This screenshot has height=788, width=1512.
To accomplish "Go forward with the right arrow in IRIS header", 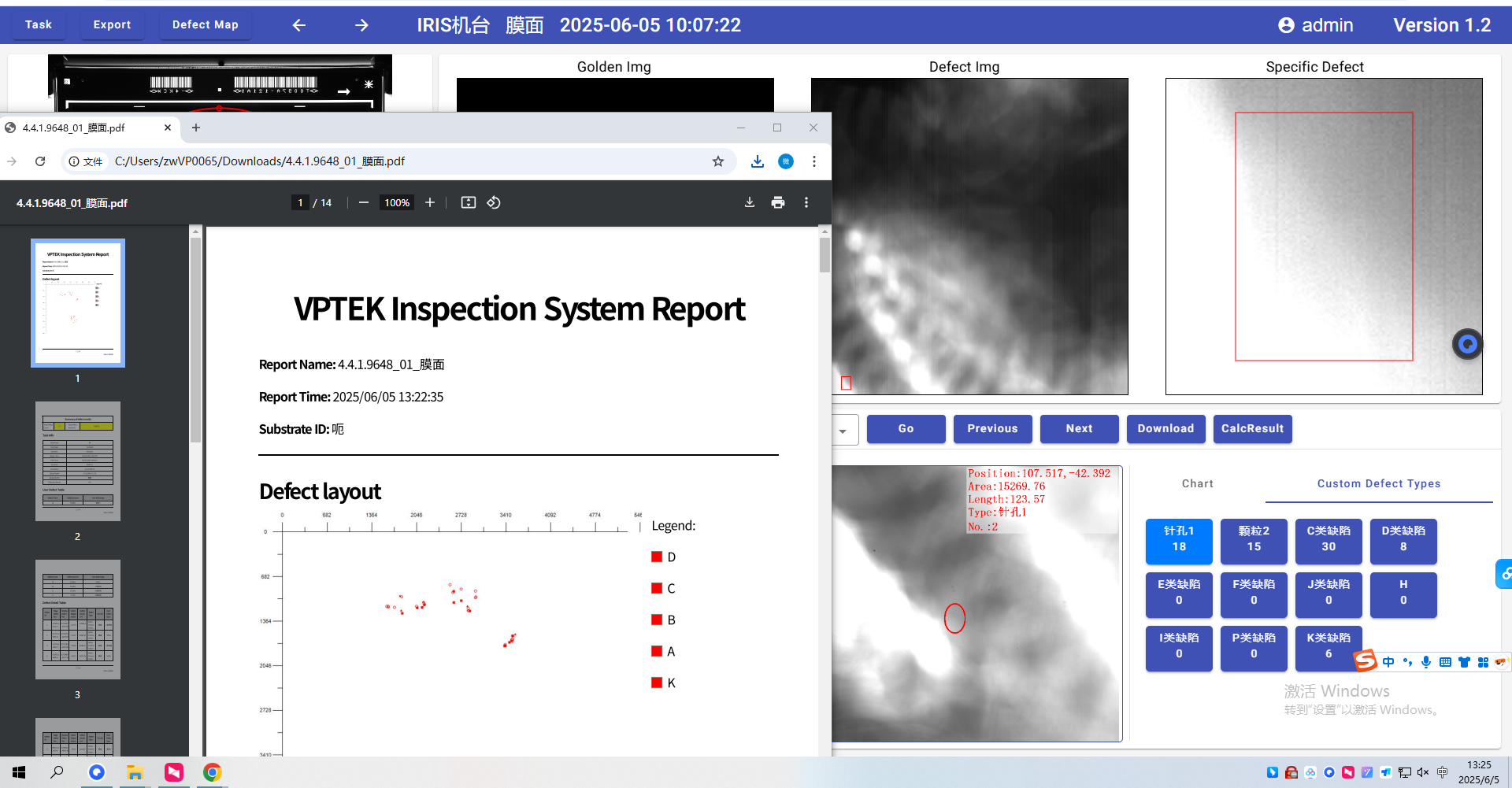I will coord(361,25).
